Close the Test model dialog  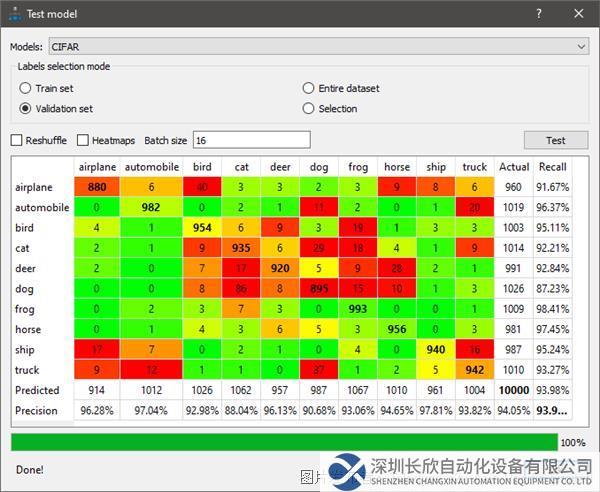click(579, 14)
